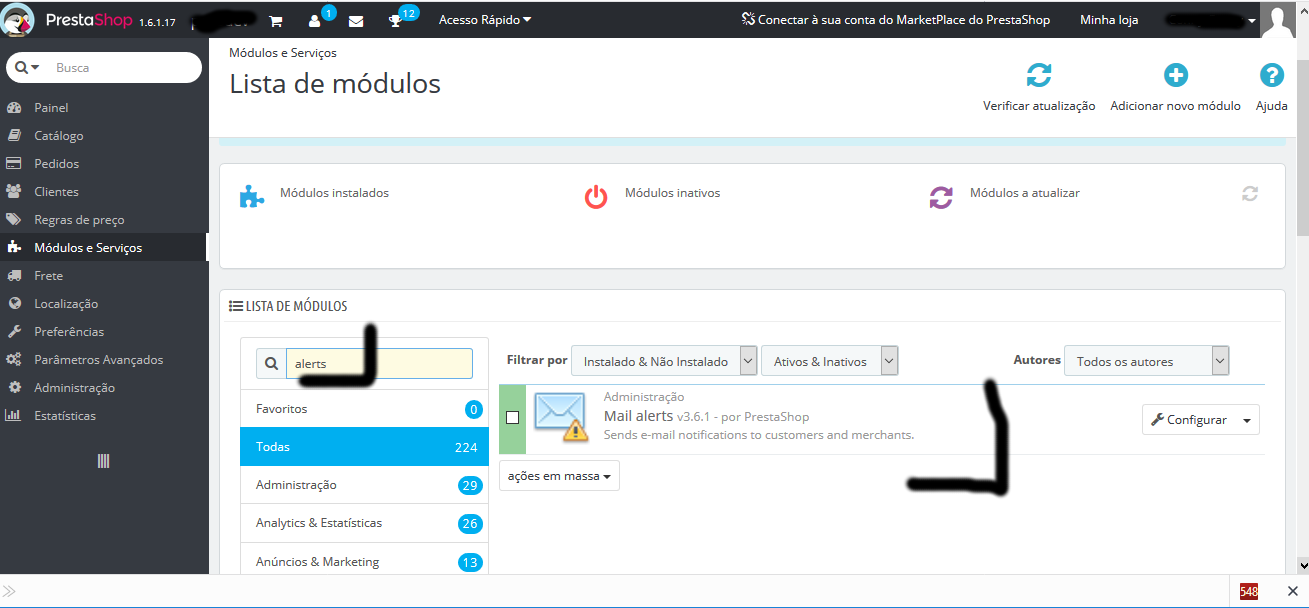This screenshot has height=608, width=1309.
Task: Click the sidebar collapse bars icon
Action: click(103, 461)
